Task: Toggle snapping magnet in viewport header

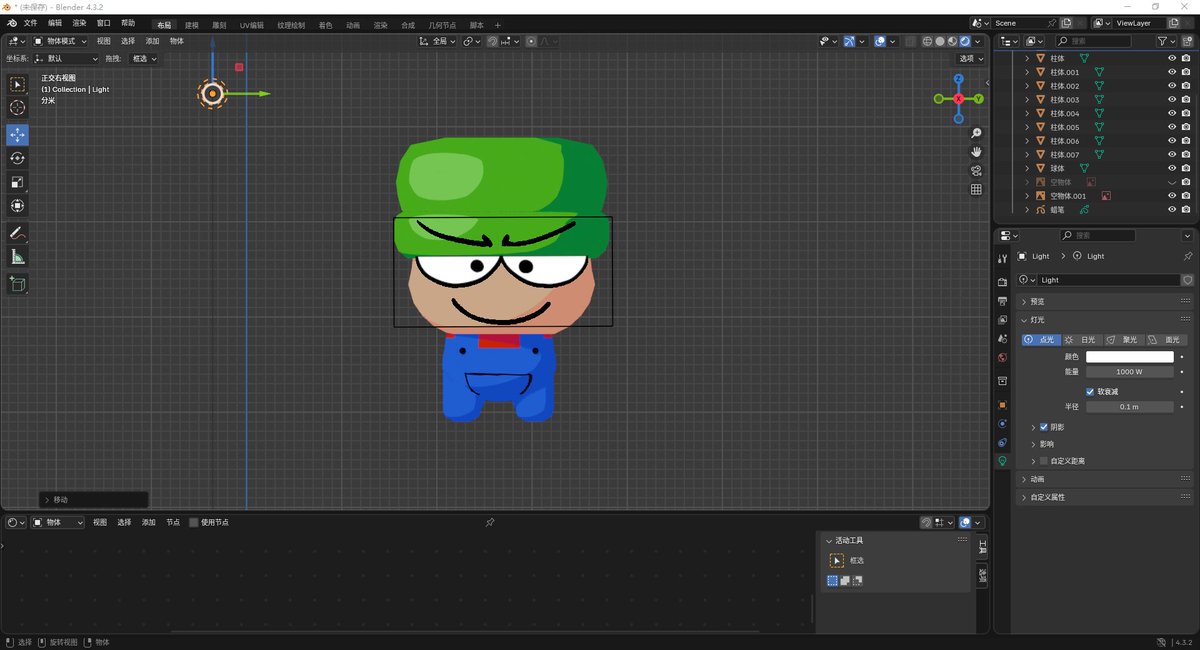Action: point(492,41)
